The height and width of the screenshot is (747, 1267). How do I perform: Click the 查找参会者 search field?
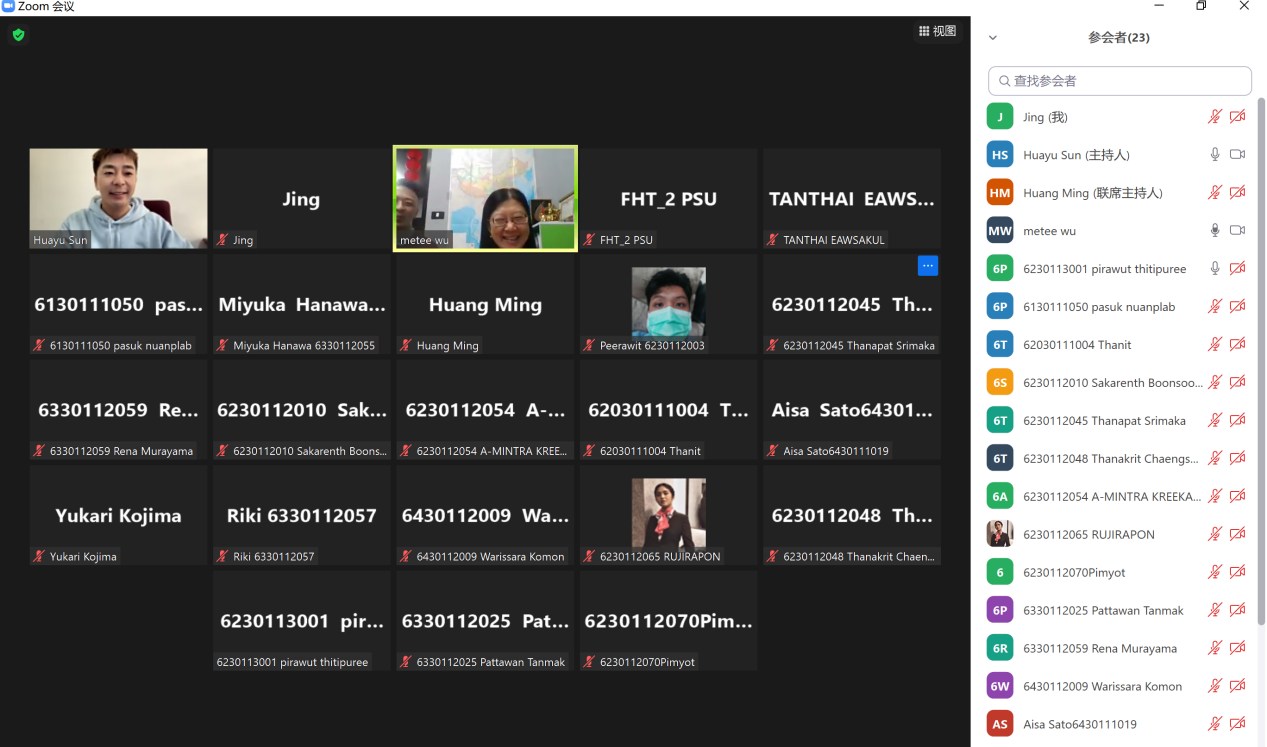click(1120, 81)
